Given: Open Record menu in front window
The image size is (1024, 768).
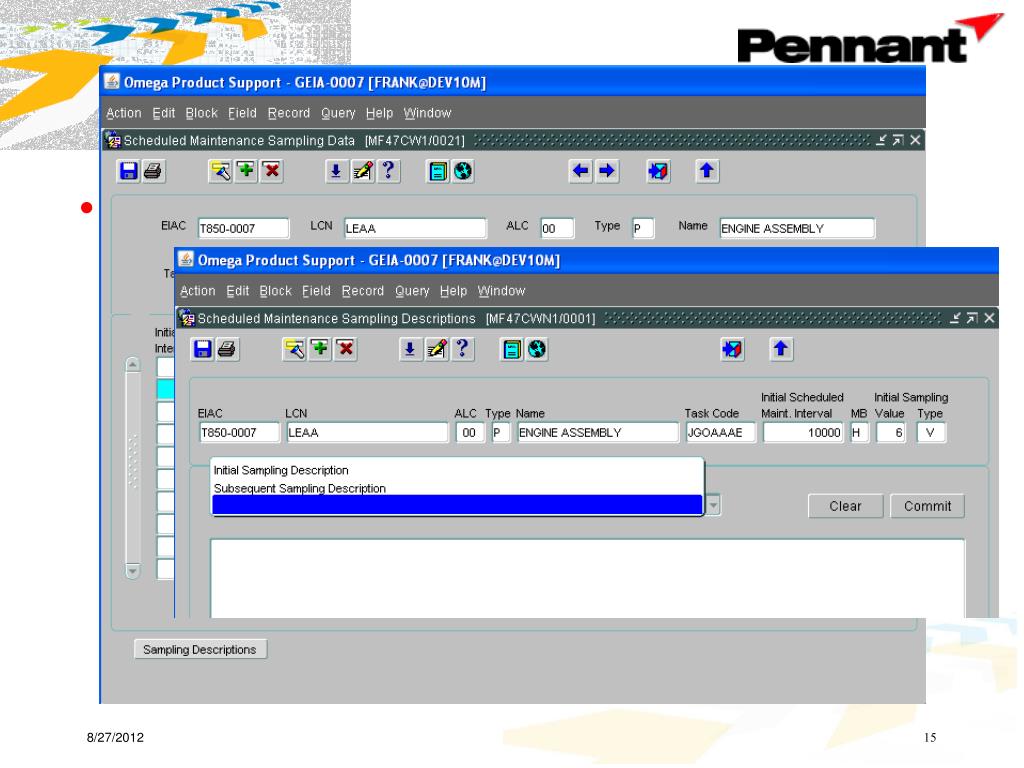Looking at the screenshot, I should (362, 291).
